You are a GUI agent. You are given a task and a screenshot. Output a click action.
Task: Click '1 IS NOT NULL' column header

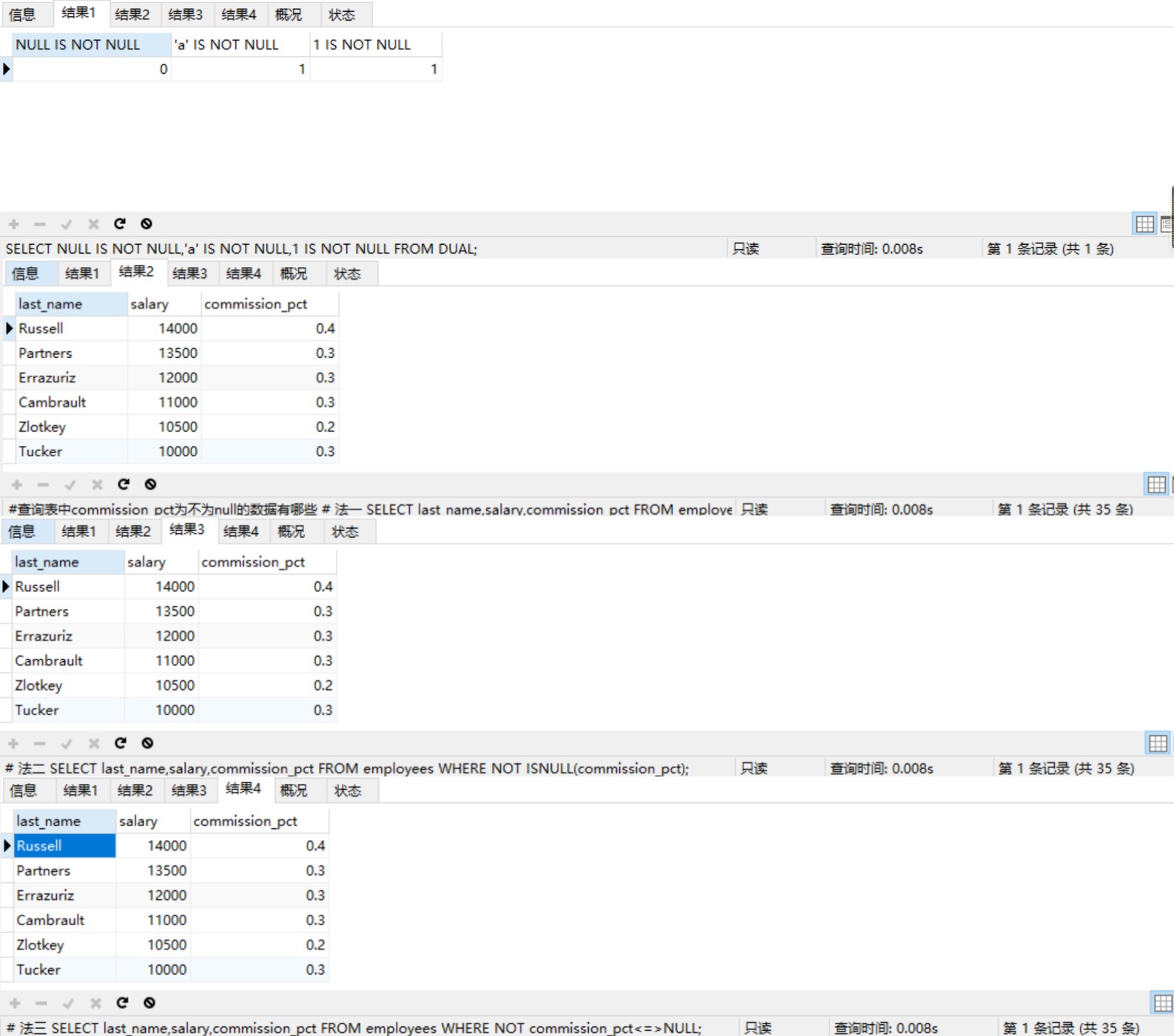[x=376, y=44]
